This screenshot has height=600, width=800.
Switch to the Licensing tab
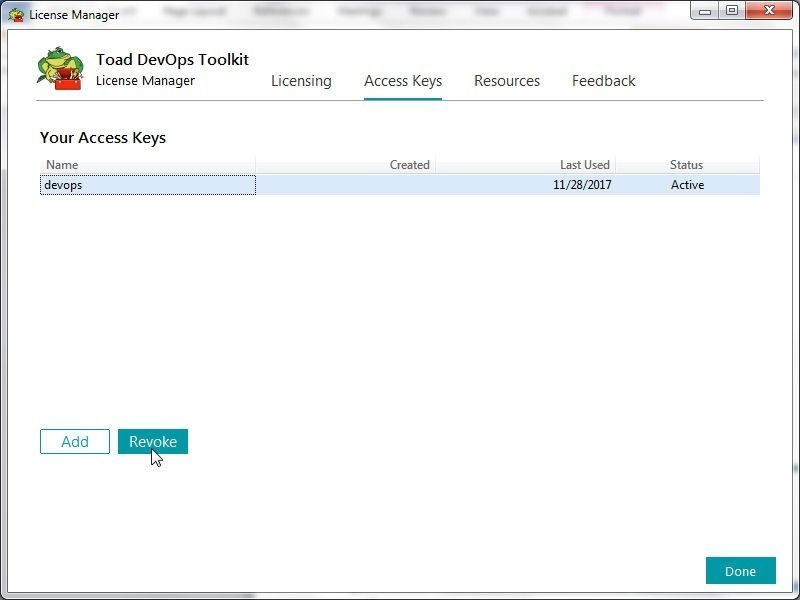tap(301, 81)
